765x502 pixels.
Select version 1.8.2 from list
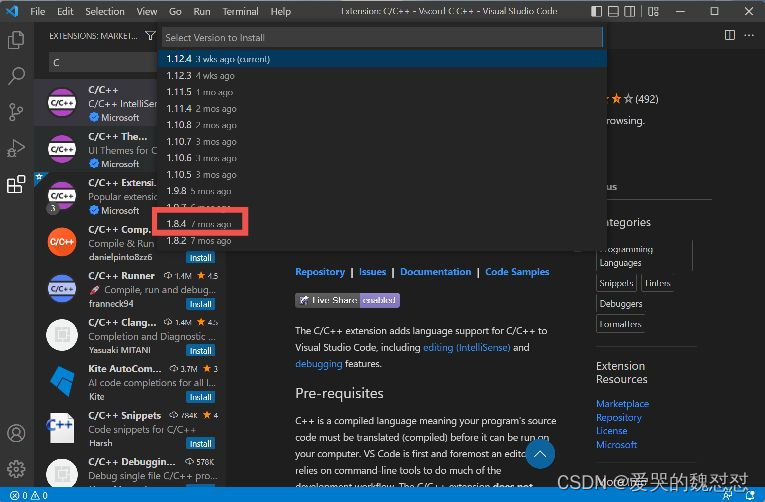tap(382, 241)
